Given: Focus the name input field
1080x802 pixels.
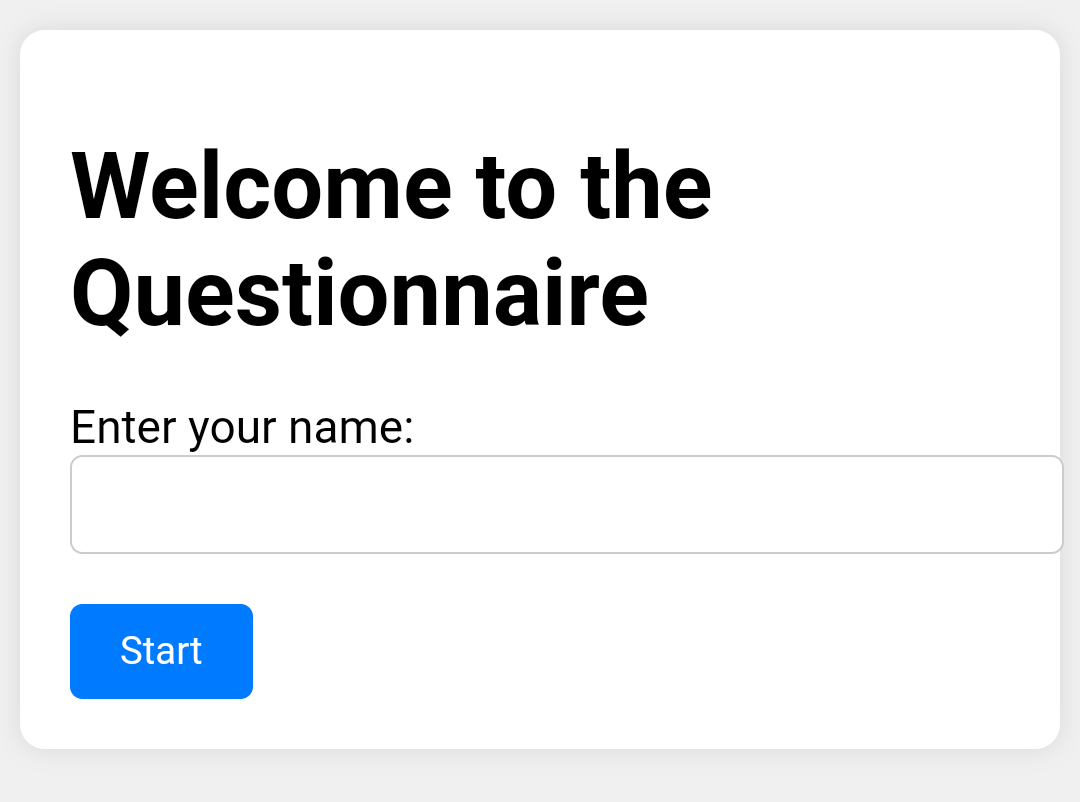Looking at the screenshot, I should click(566, 504).
